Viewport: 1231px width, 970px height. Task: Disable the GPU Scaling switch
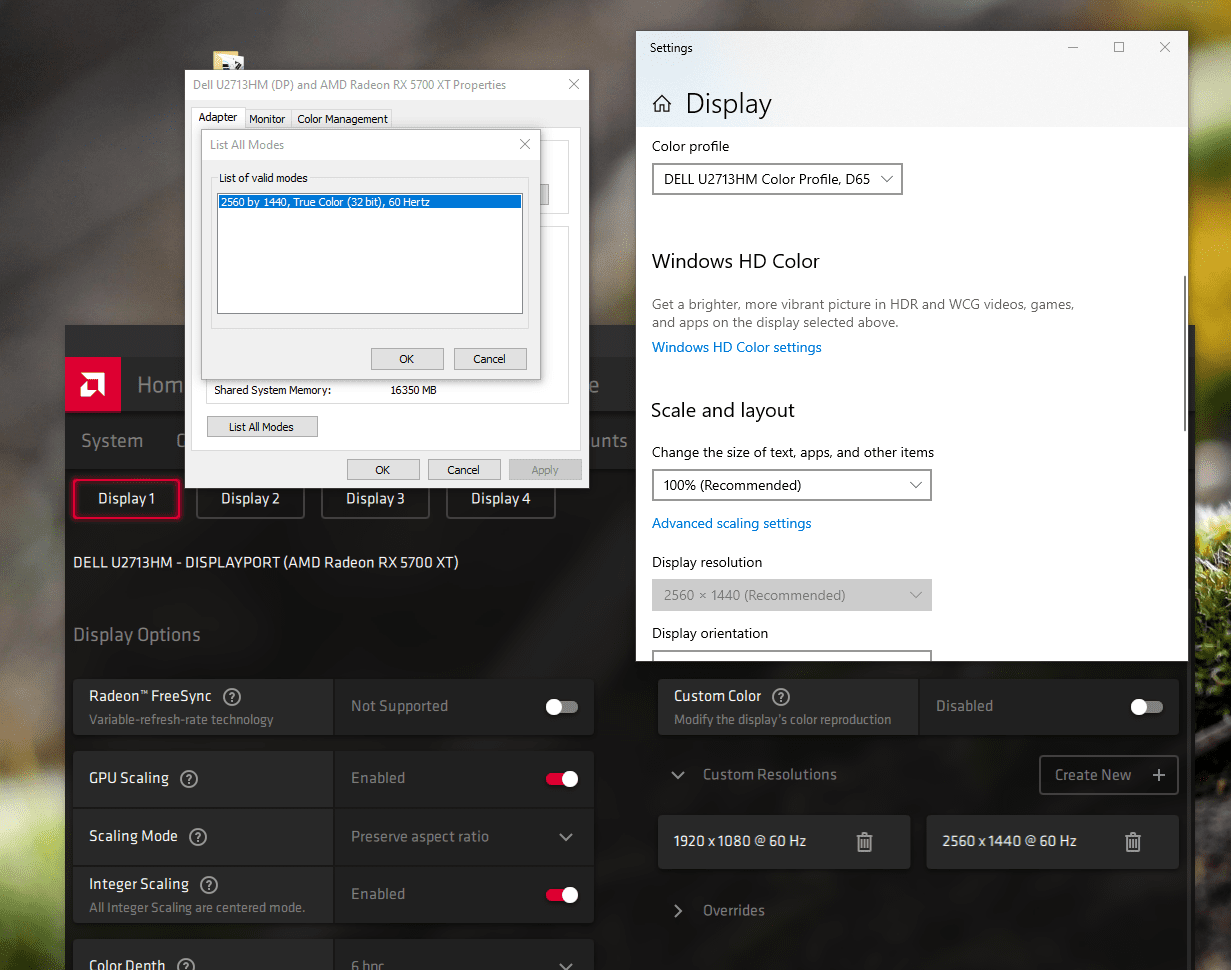click(562, 779)
